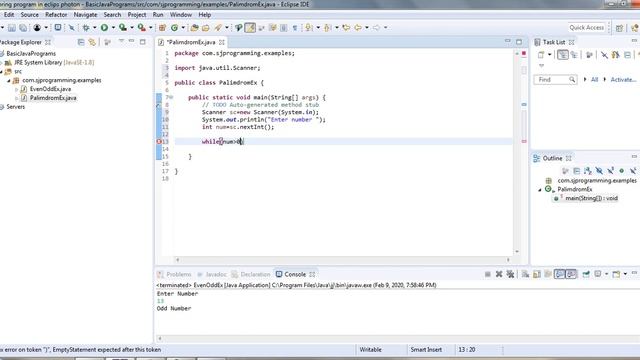This screenshot has width=640, height=360.
Task: Select PalimdromEx.java in Package Explorer
Action: (53, 98)
